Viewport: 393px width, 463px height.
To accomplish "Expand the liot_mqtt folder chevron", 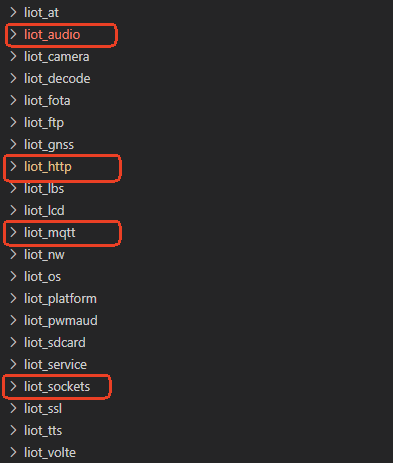I will [13, 232].
